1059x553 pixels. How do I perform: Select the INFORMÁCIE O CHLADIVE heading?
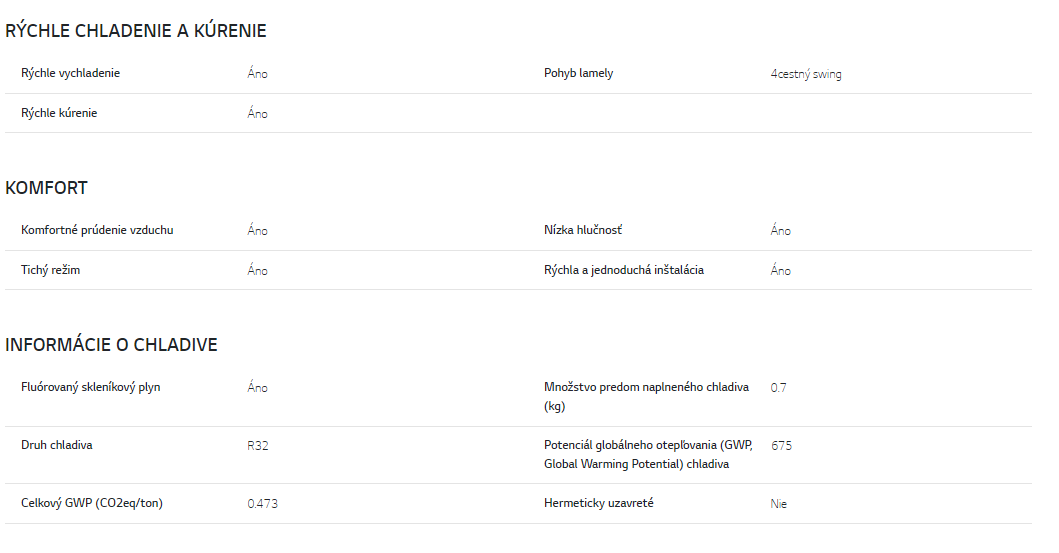[111, 345]
